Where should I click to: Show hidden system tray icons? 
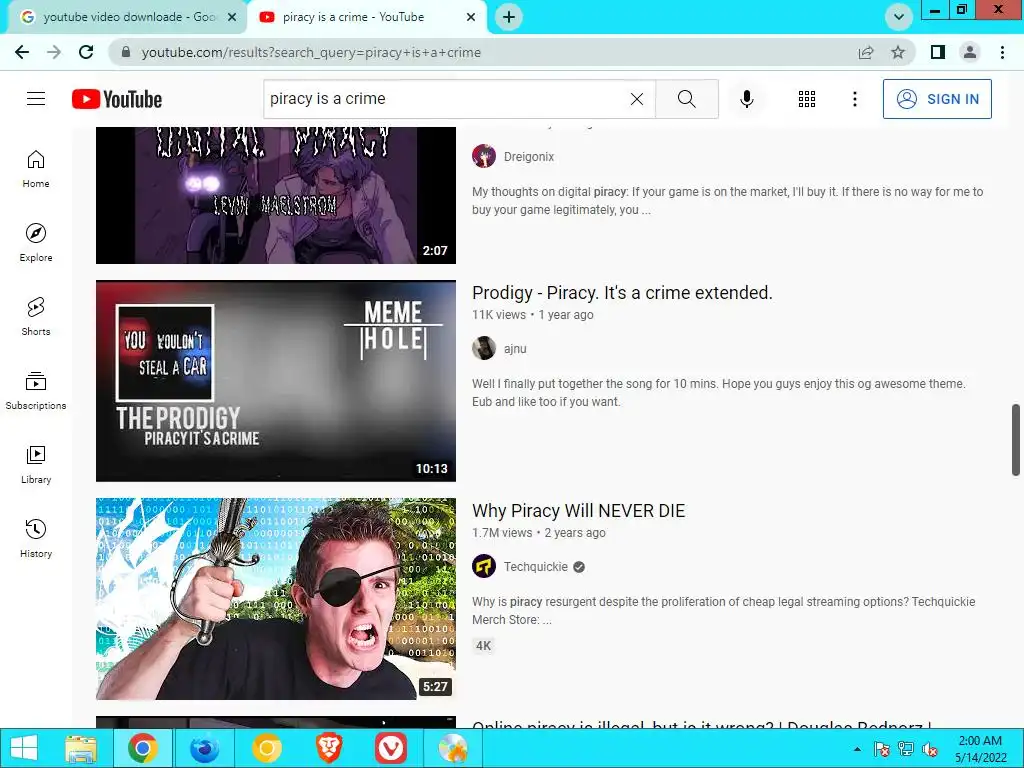[x=857, y=749]
